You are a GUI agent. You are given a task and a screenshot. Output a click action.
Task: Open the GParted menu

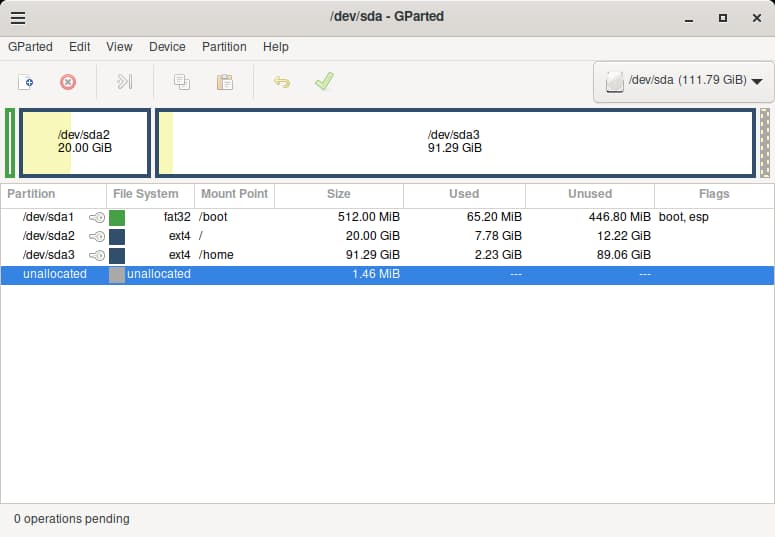tap(30, 47)
